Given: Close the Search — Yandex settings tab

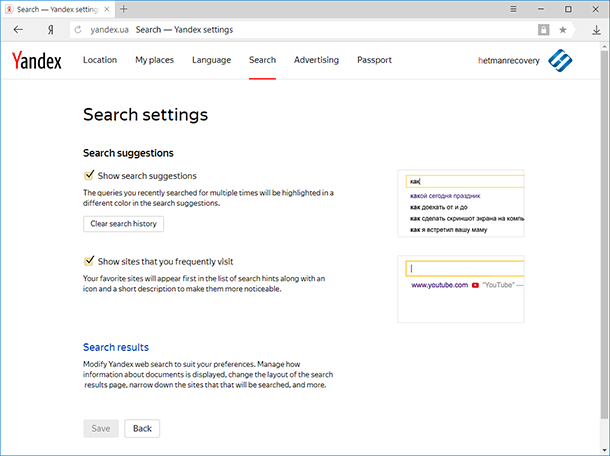Looking at the screenshot, I should (107, 9).
